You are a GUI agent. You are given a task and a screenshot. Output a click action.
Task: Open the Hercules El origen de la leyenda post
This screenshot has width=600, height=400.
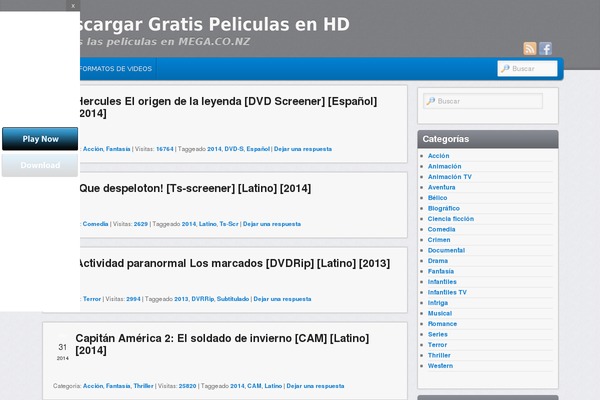(228, 107)
